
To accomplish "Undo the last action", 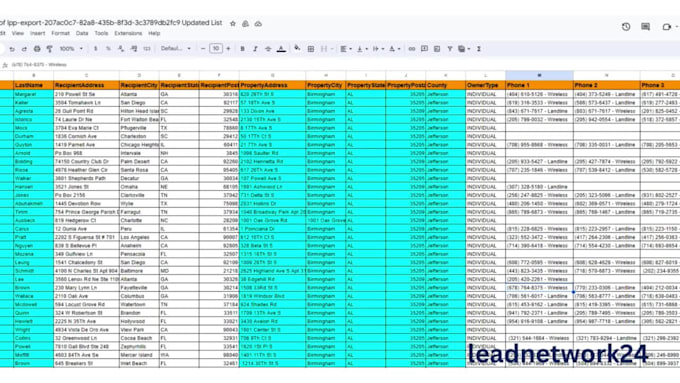I will click(12, 49).
